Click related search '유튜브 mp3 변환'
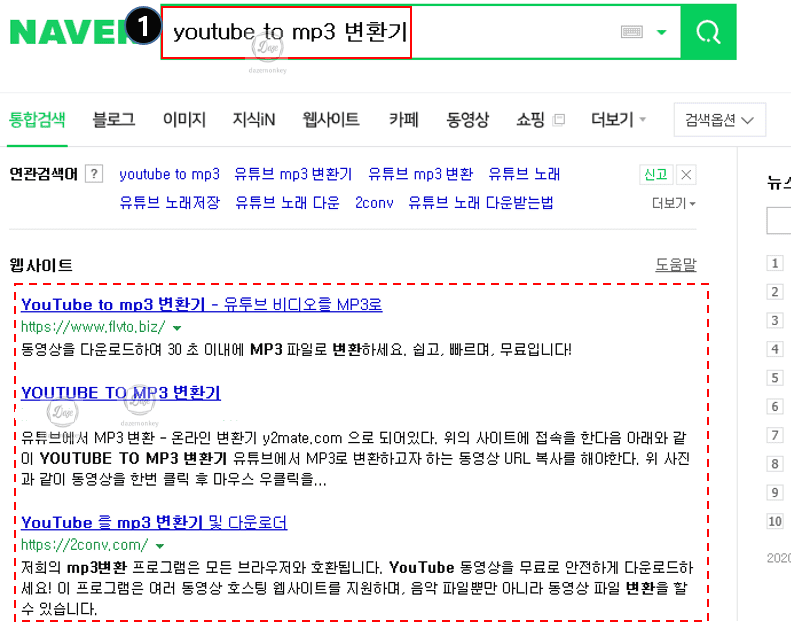The width and height of the screenshot is (791, 631). click(421, 175)
